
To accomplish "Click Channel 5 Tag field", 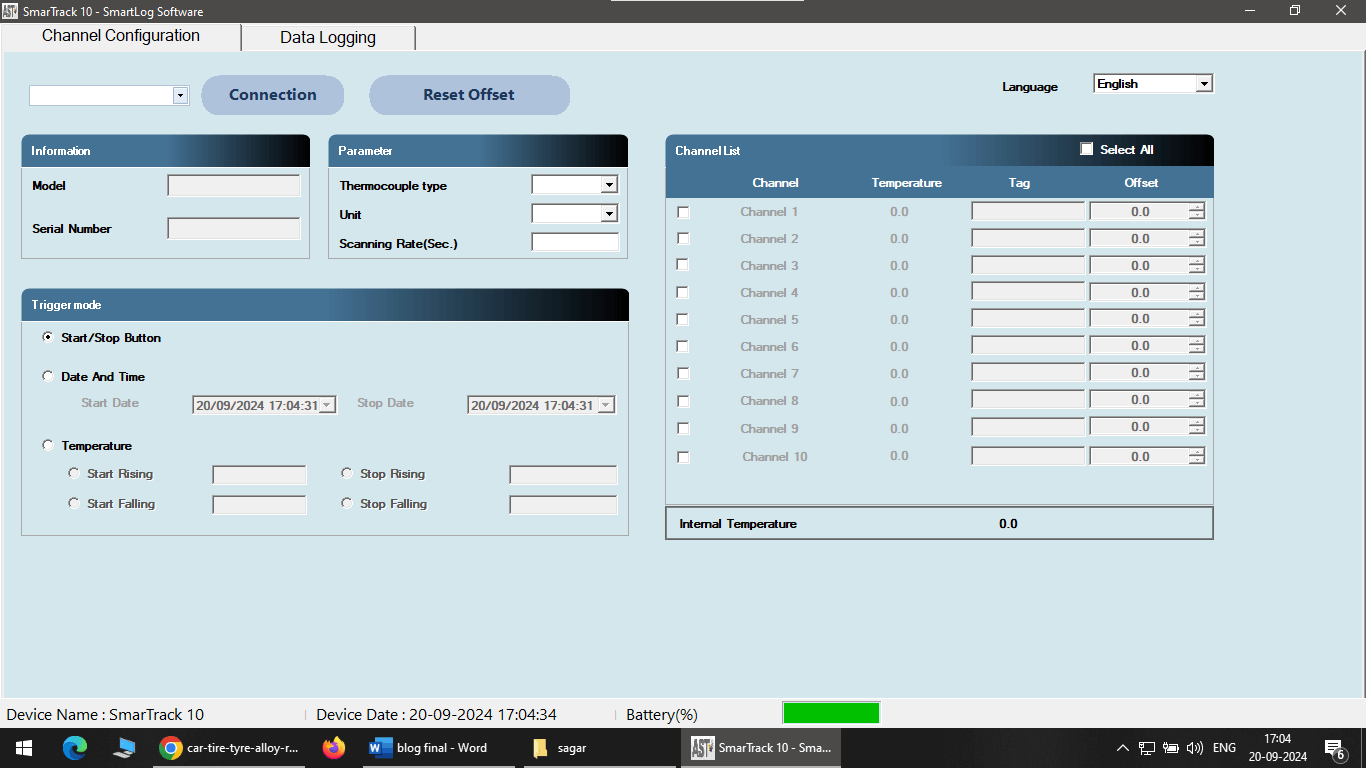I will 1028,319.
